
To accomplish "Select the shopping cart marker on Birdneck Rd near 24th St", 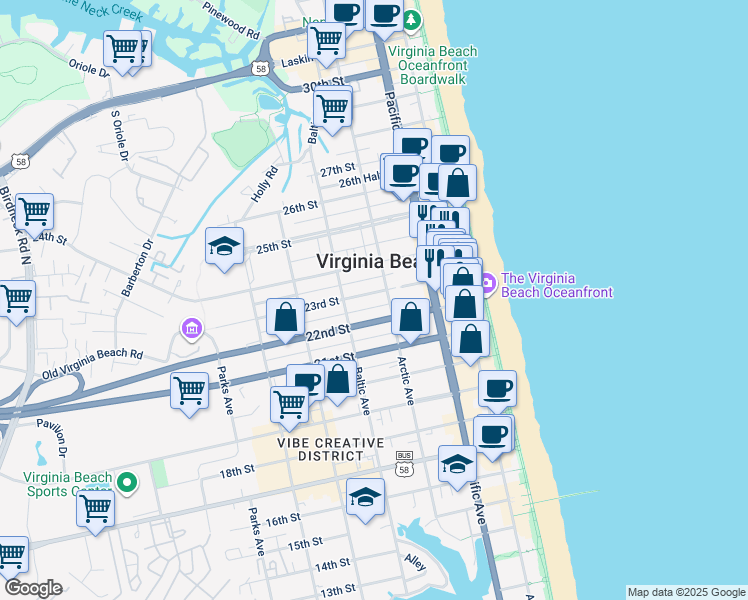I will tap(34, 215).
